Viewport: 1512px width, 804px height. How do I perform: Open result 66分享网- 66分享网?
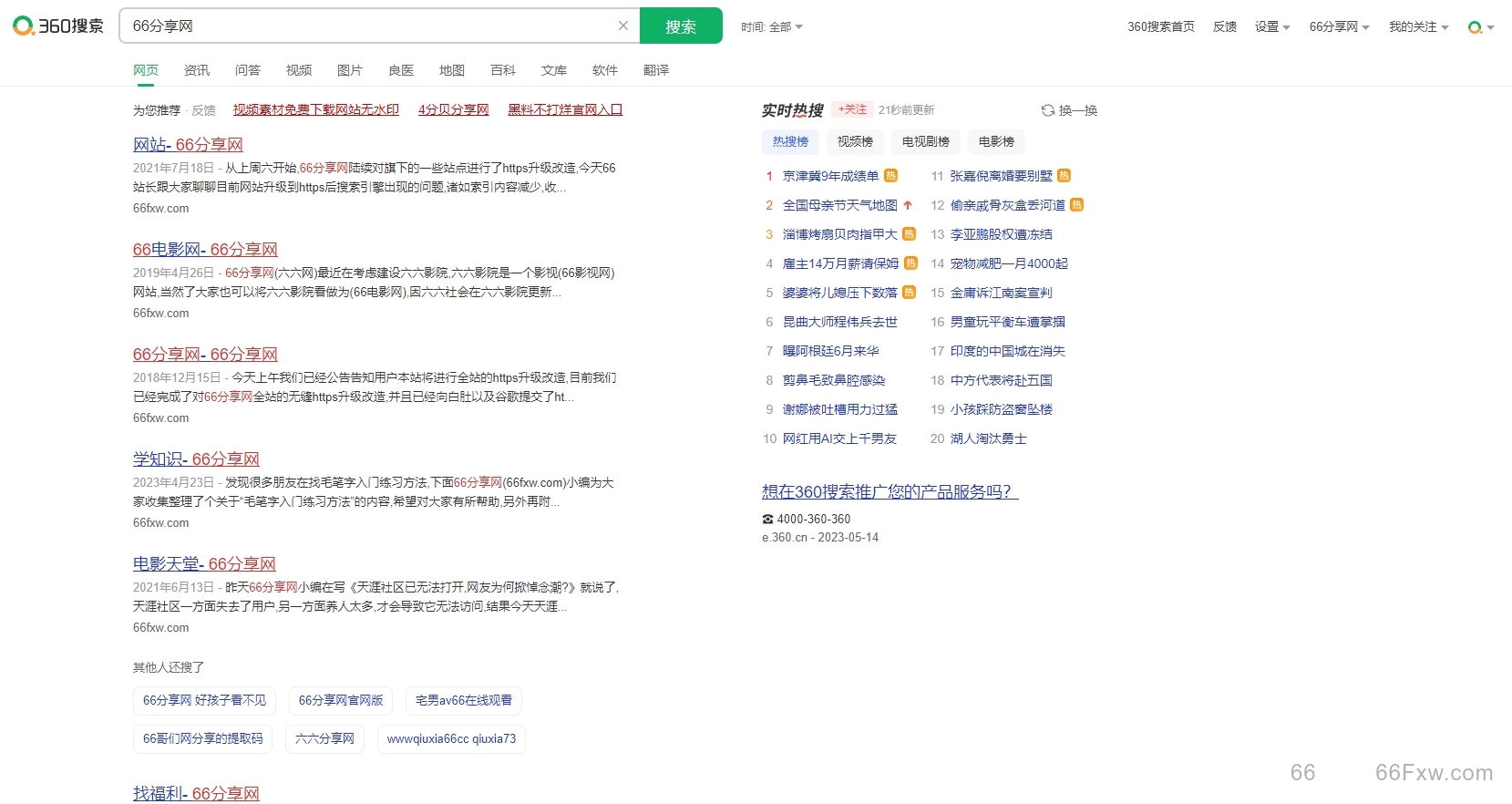(205, 354)
